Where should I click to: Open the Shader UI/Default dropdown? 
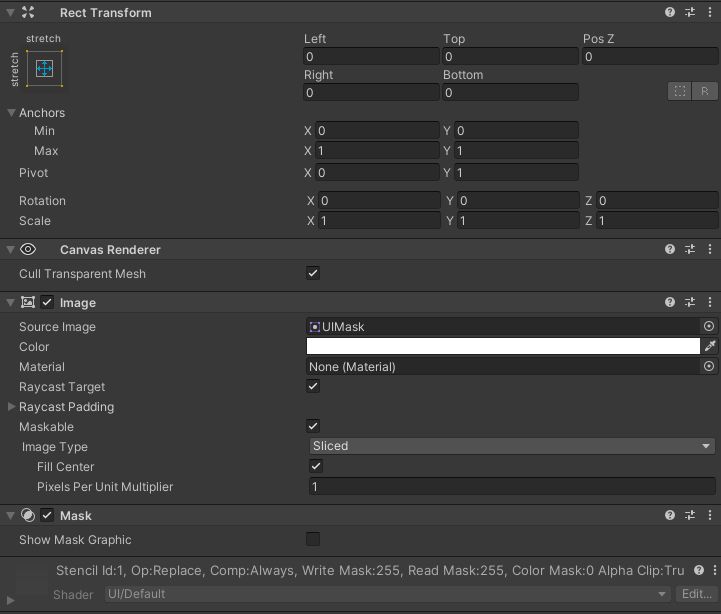pyautogui.click(x=387, y=594)
